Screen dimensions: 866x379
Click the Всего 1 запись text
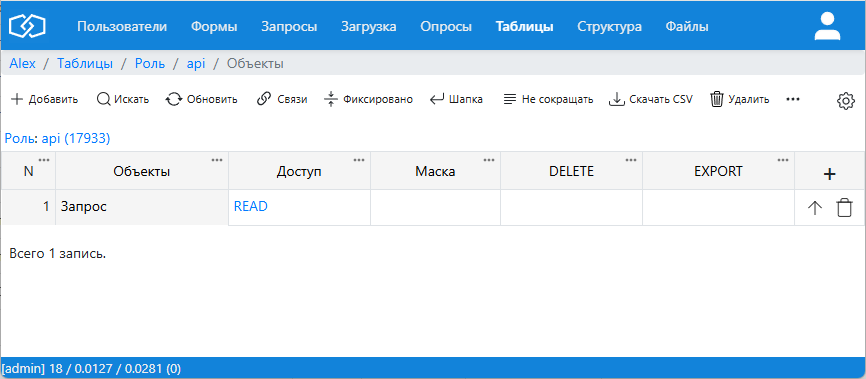[x=57, y=254]
